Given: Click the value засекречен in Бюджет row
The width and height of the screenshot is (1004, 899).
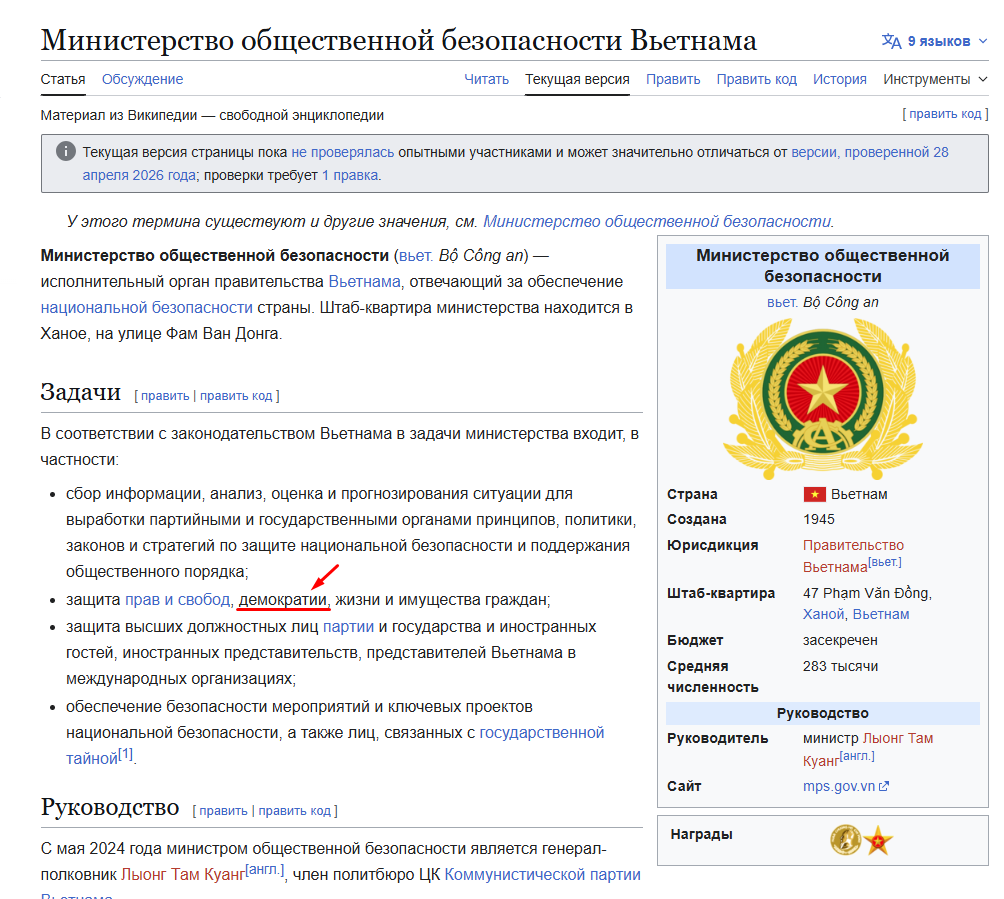Looking at the screenshot, I should tap(840, 640).
